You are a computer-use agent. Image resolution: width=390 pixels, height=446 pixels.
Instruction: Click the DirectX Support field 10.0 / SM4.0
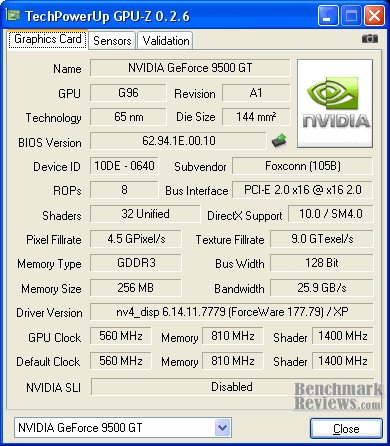pyautogui.click(x=331, y=214)
